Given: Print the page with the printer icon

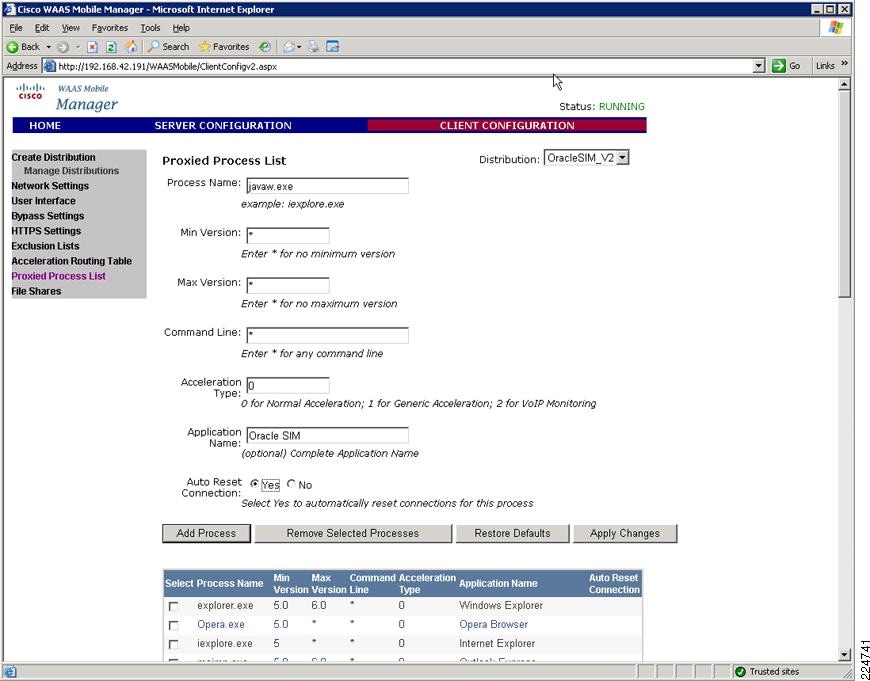Looking at the screenshot, I should click(x=314, y=47).
